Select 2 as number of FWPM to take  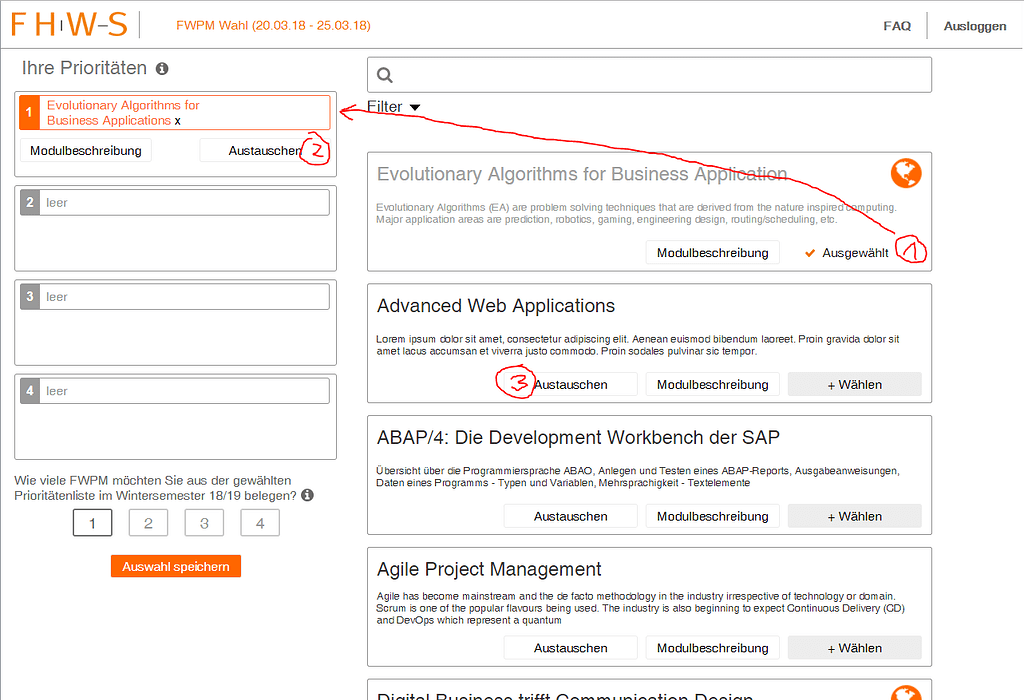[148, 522]
